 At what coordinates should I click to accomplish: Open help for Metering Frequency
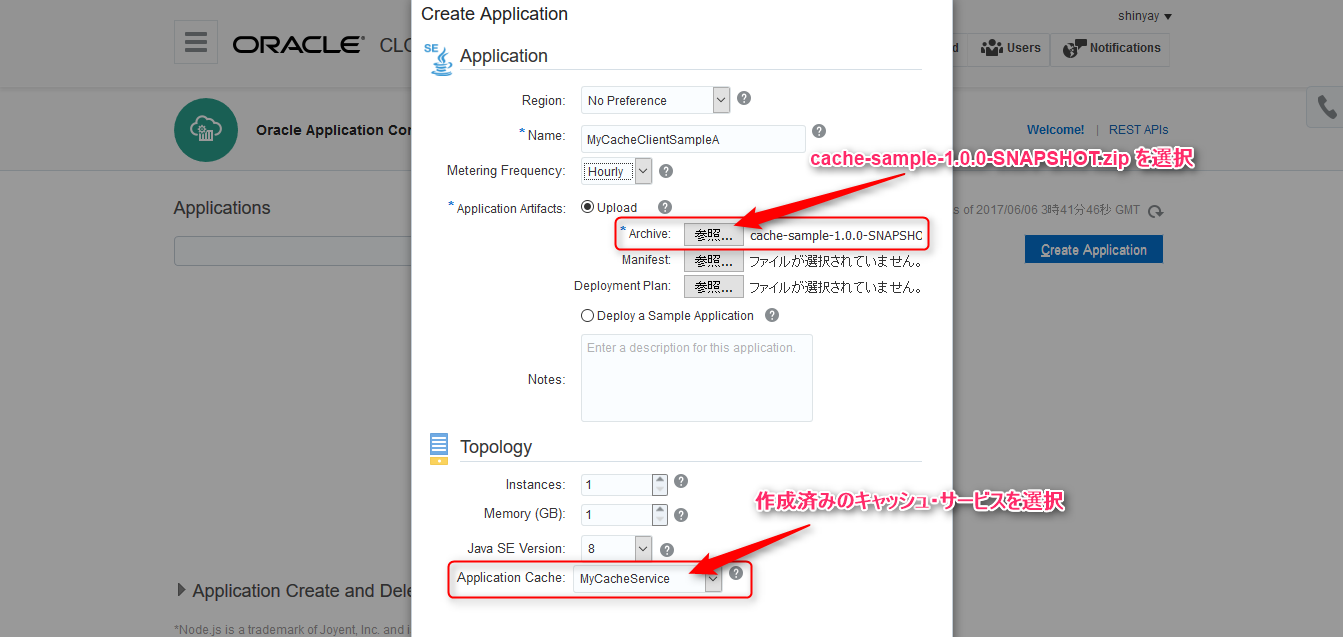point(666,171)
